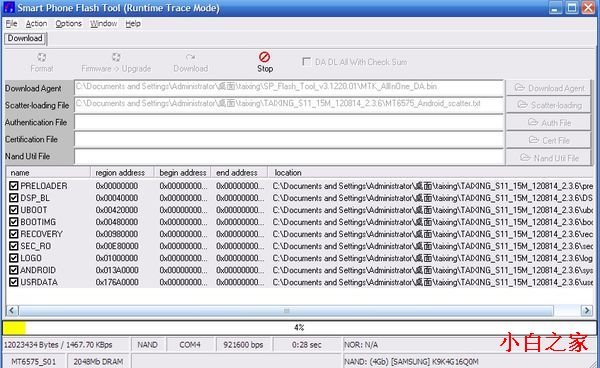Screen dimensions: 600x368
Task: Select the region address 0x00420000 cell
Action: tap(117, 210)
